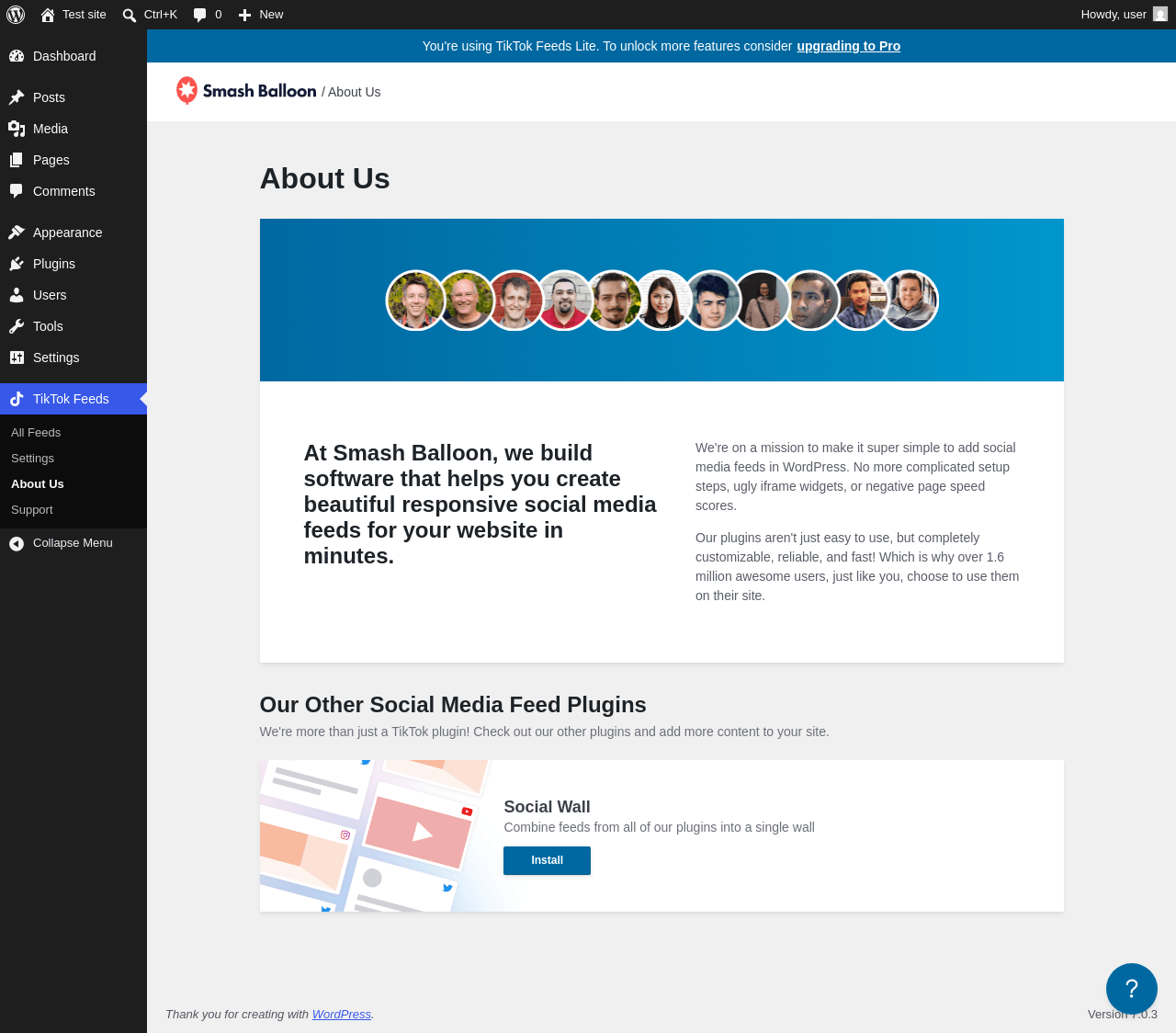Open the TikTok Feeds menu

coord(73,399)
